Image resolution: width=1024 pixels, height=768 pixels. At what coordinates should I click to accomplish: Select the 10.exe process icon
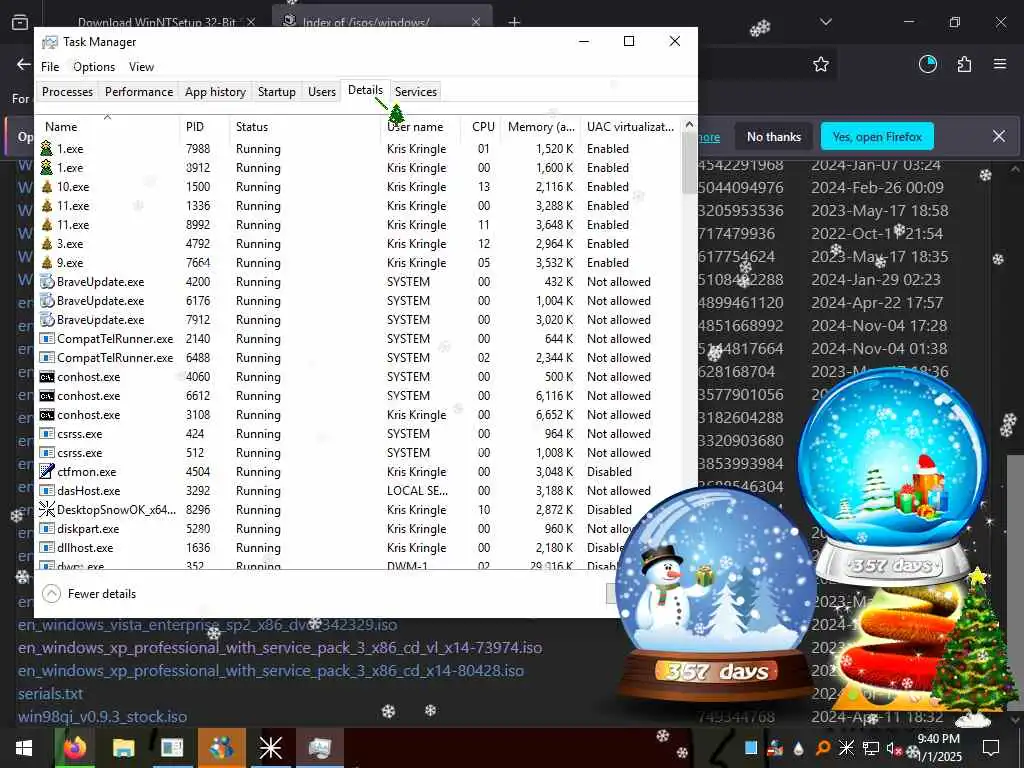pos(46,186)
